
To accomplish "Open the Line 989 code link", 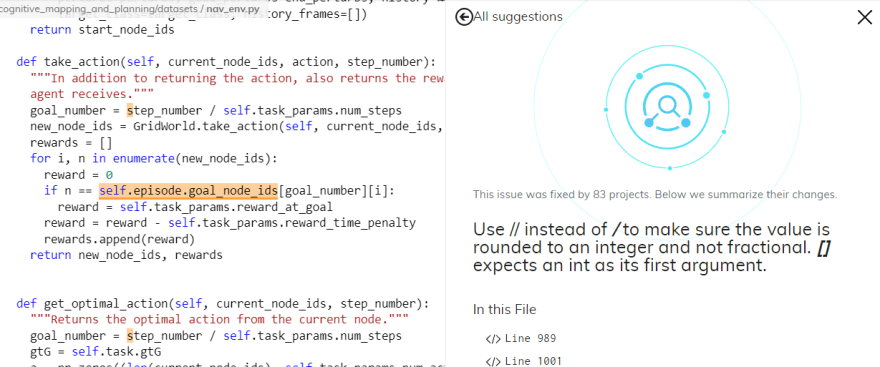I will click(530, 338).
